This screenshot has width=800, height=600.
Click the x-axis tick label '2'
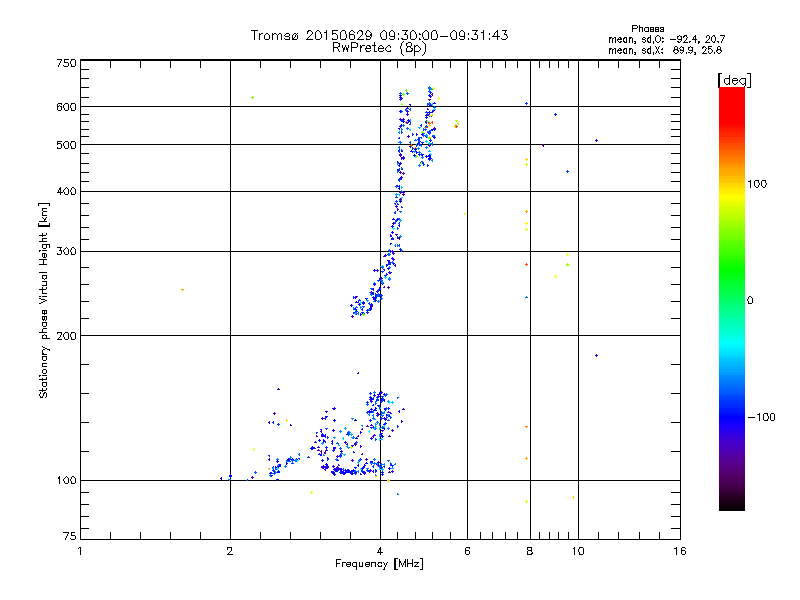tap(230, 551)
